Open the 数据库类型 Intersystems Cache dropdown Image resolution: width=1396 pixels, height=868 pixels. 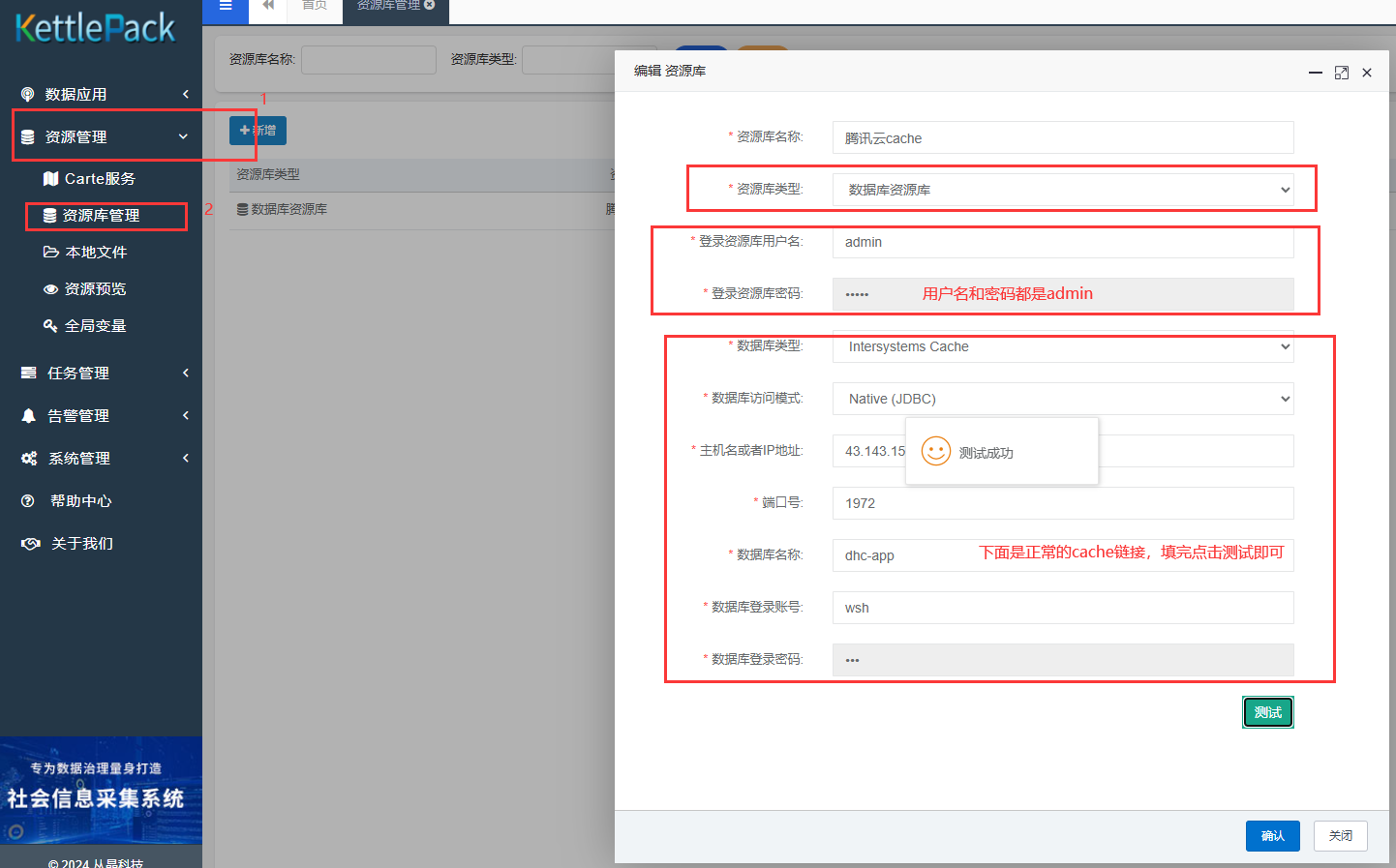pos(1062,346)
